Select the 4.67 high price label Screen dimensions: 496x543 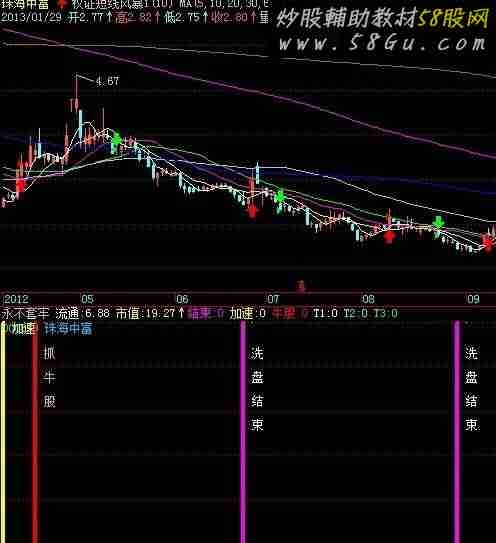click(x=107, y=81)
